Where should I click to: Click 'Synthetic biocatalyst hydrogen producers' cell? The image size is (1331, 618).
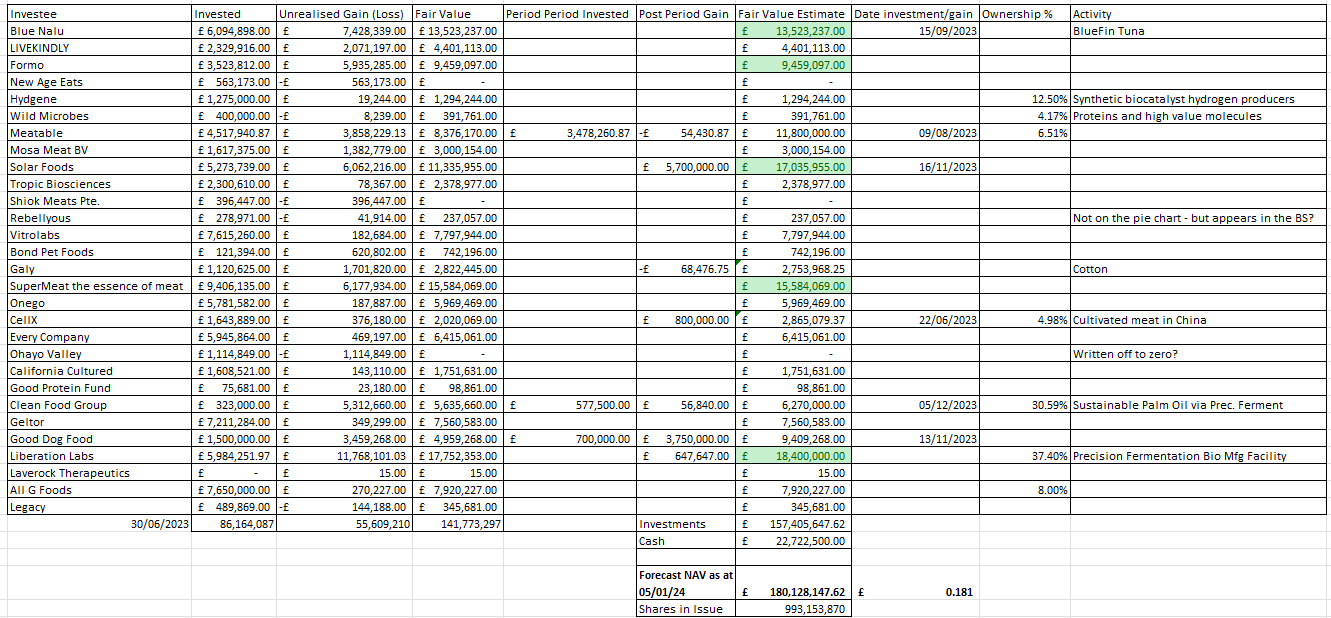pos(1200,99)
